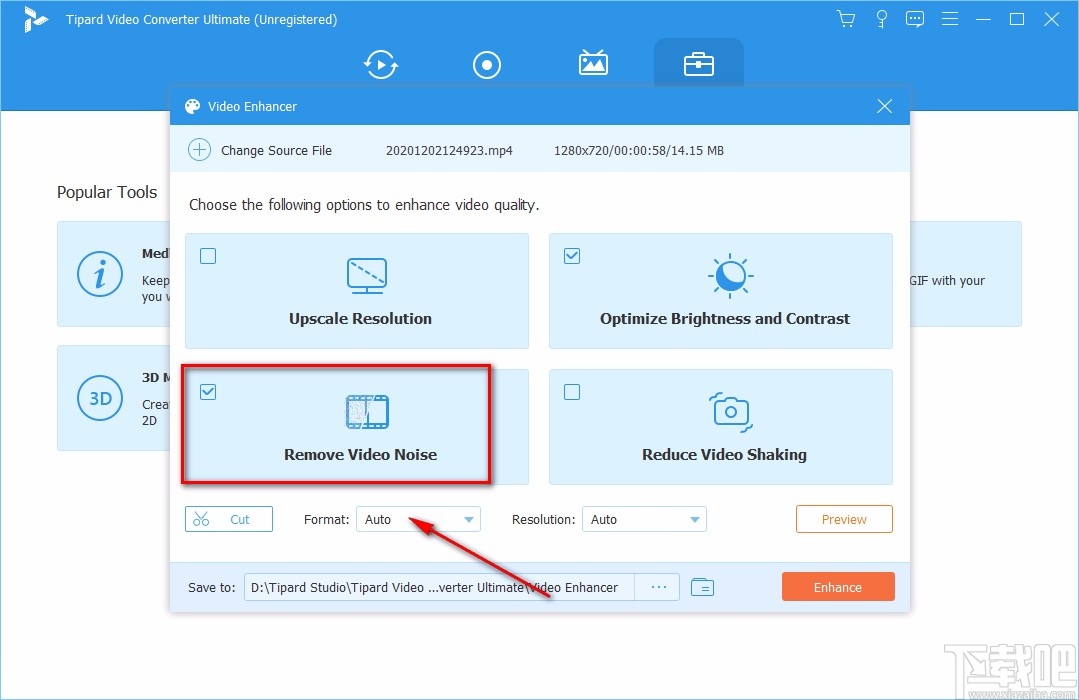Open the MV maker tab
The image size is (1079, 700).
point(592,63)
